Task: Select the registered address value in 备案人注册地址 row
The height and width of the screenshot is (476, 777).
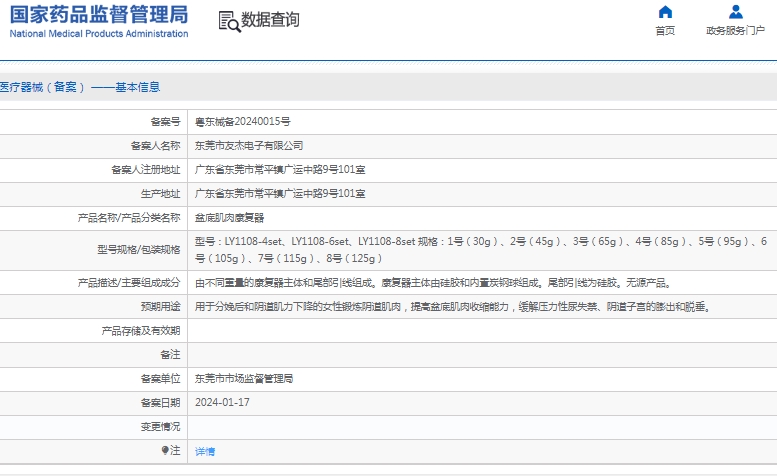Action: [280, 170]
